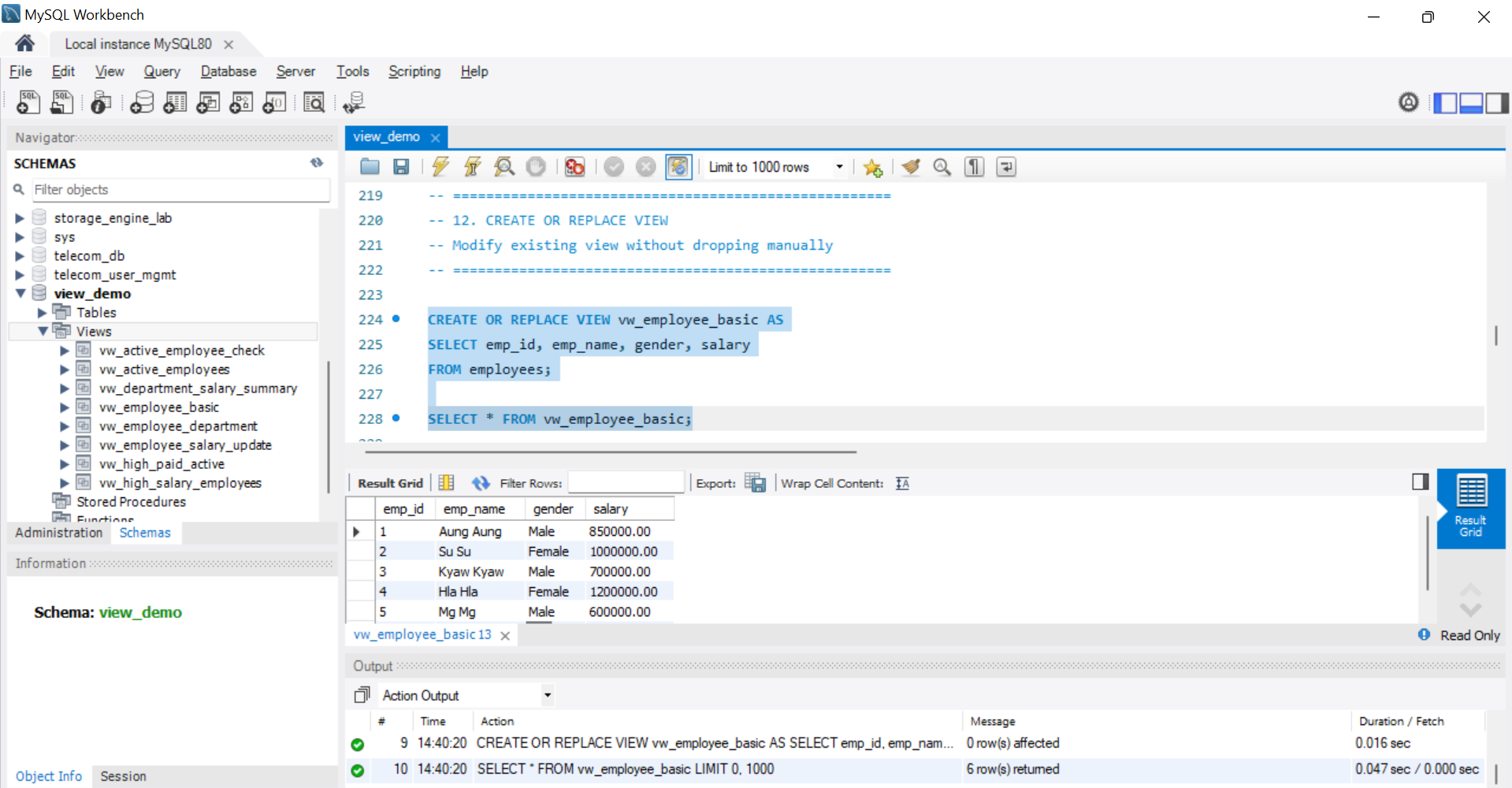Image resolution: width=1512 pixels, height=788 pixels.
Task: Expand the vw_employee_basic view
Action: [x=65, y=407]
